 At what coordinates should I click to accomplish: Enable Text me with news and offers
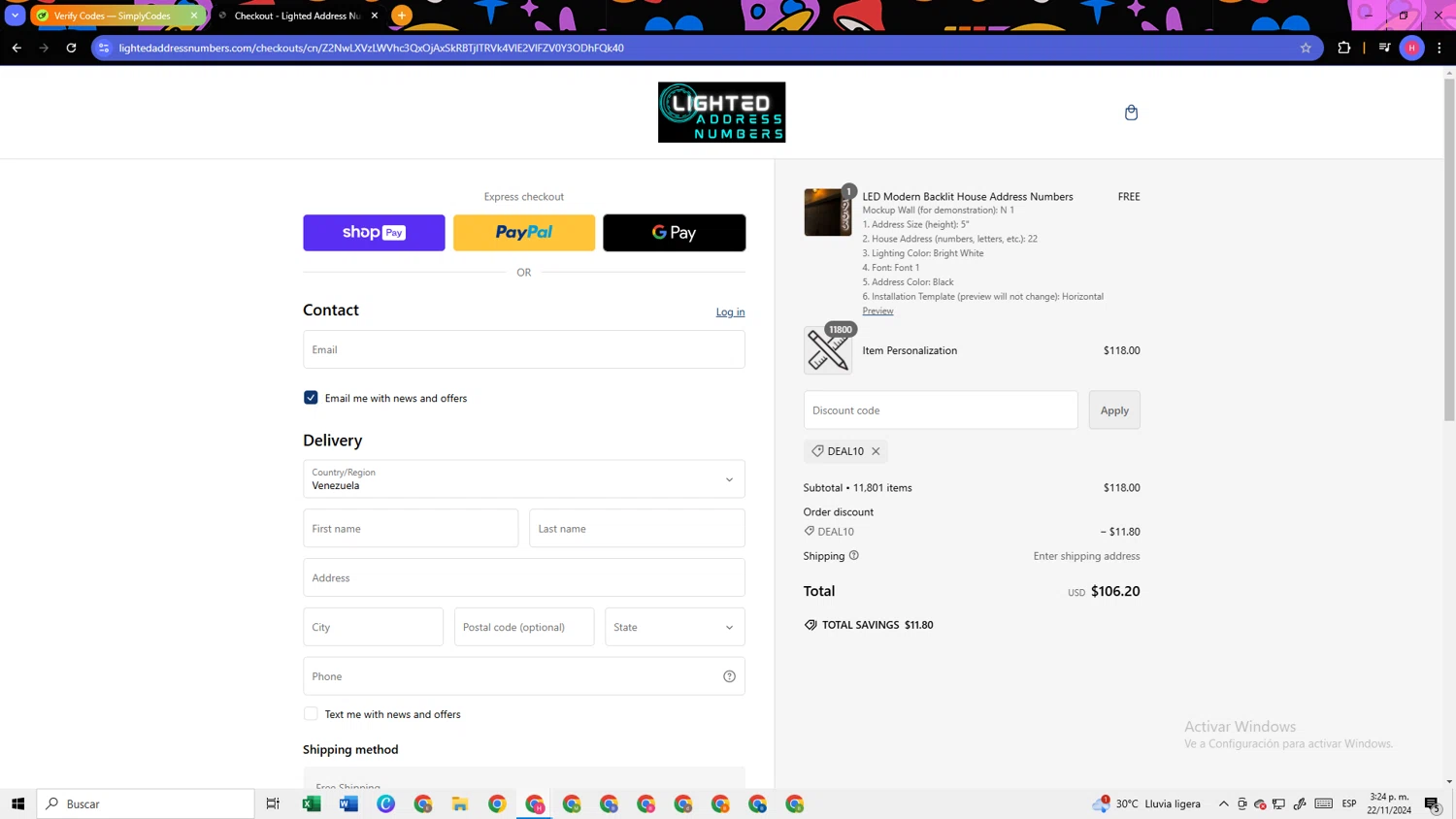tap(311, 714)
